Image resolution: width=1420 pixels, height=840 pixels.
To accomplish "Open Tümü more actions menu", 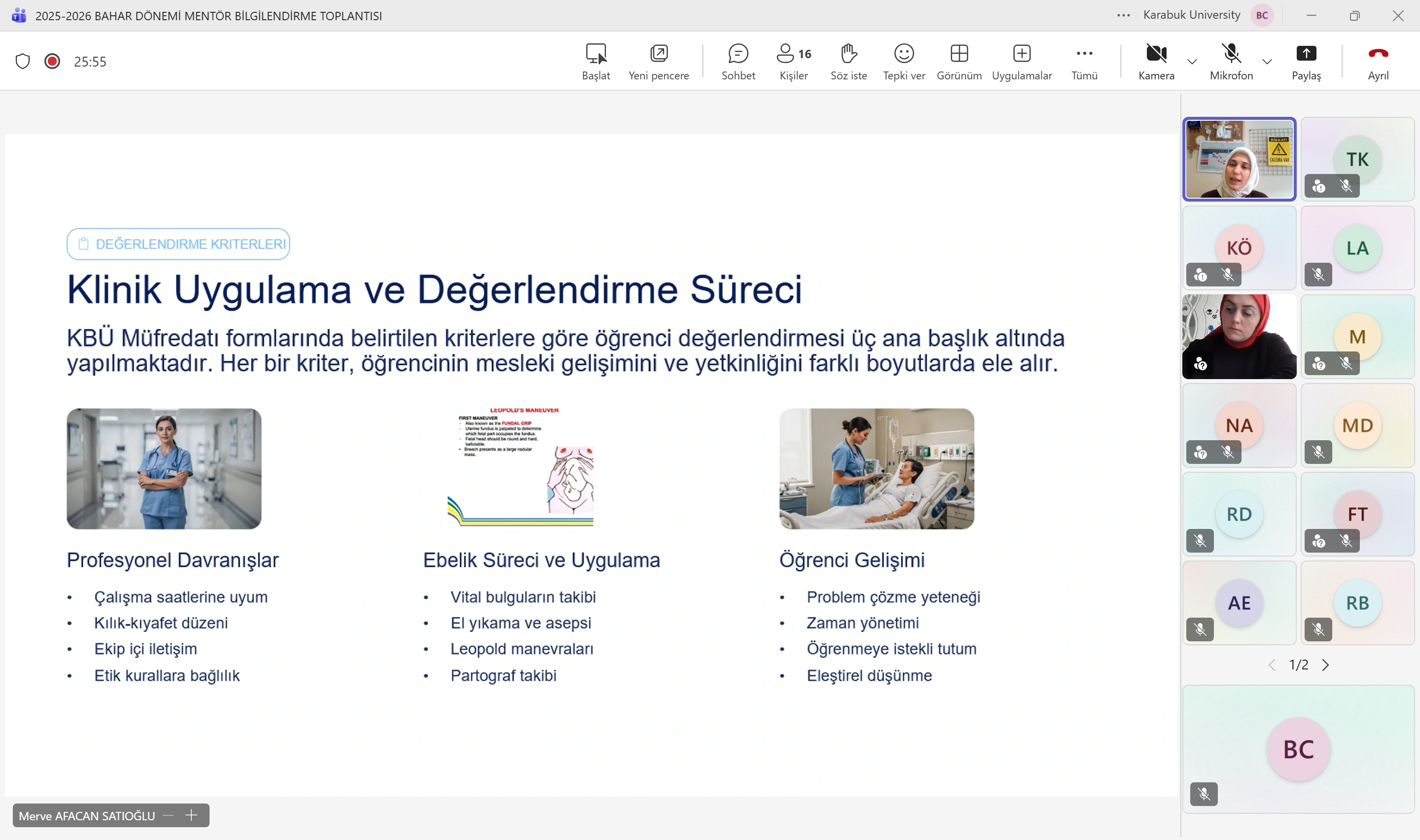I will [x=1084, y=61].
